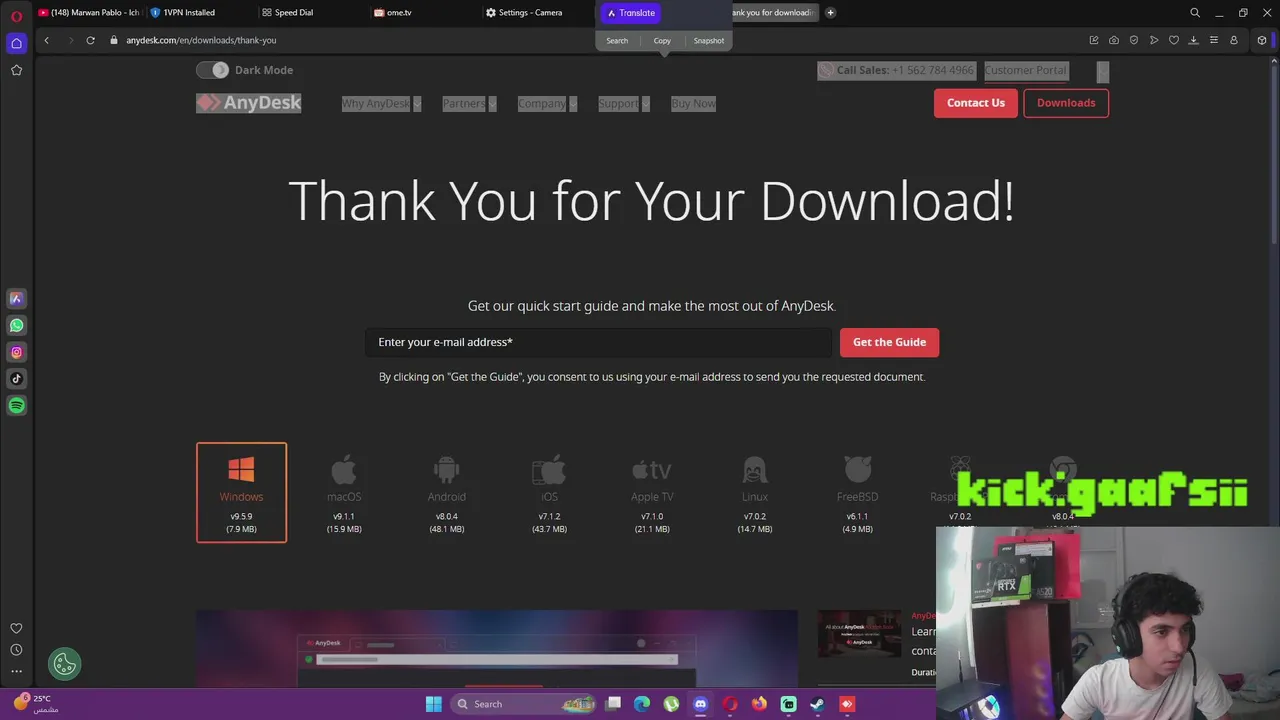
Task: Open Spotify in the sidebar
Action: coord(16,405)
